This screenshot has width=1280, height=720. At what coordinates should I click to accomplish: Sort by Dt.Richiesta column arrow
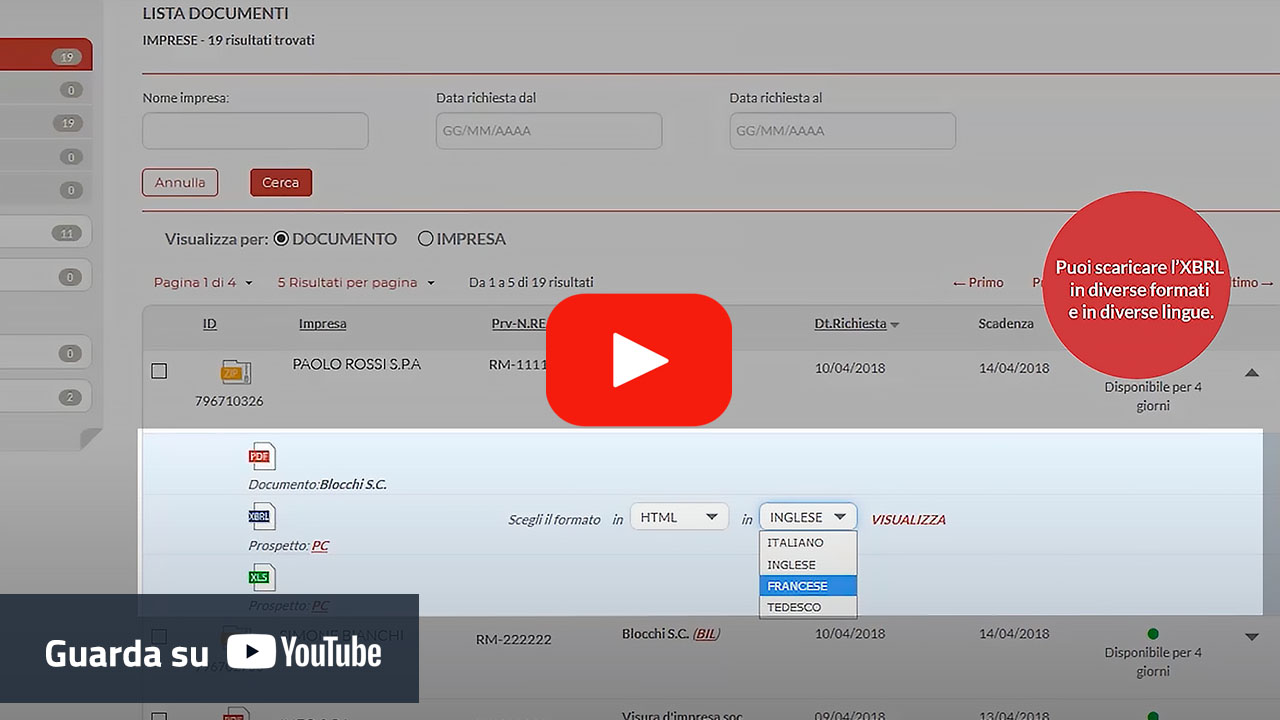[x=894, y=325]
